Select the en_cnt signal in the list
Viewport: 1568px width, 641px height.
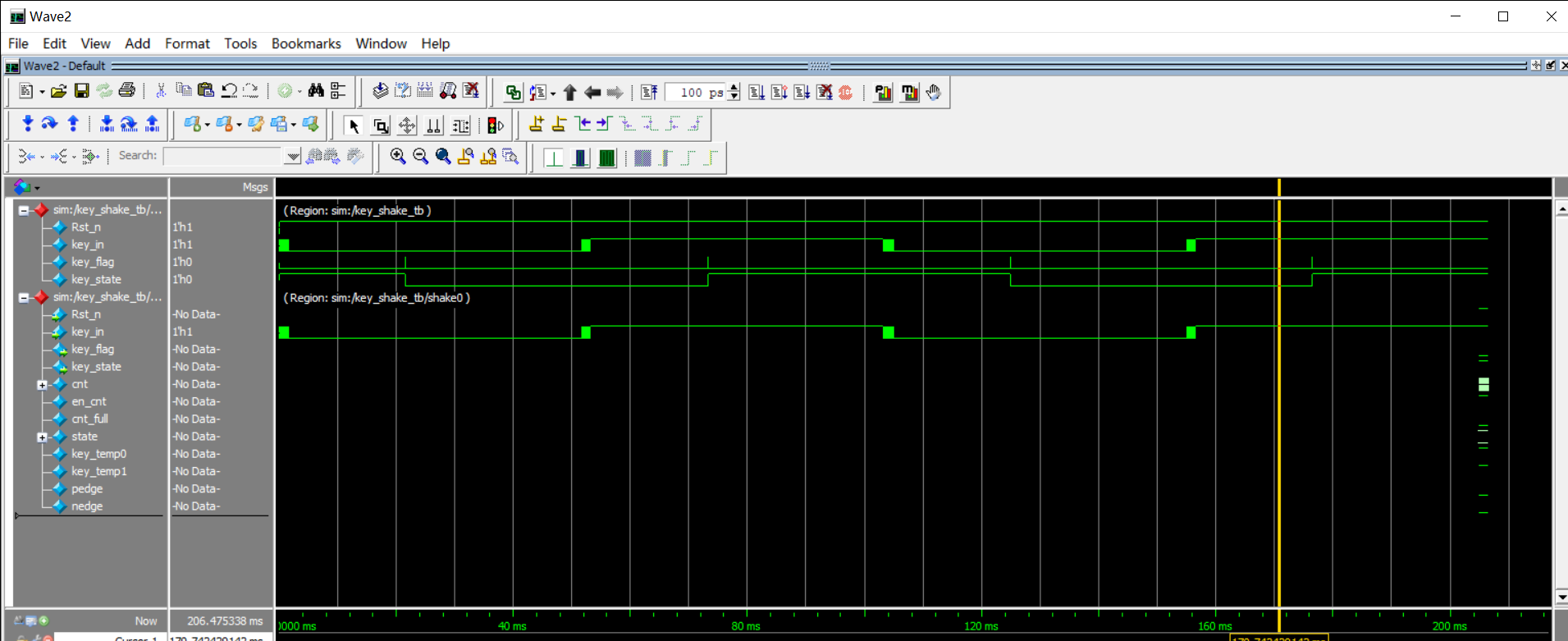(89, 401)
